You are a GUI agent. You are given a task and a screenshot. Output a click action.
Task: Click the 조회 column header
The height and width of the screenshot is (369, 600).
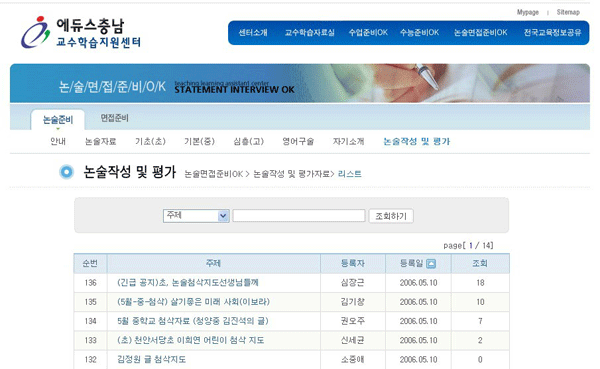(x=480, y=263)
